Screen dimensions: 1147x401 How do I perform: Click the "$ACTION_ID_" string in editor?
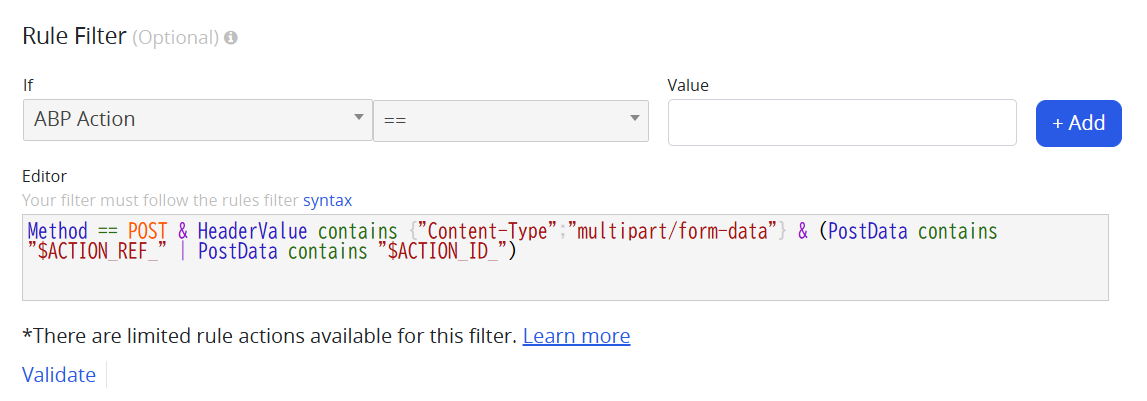coord(443,252)
